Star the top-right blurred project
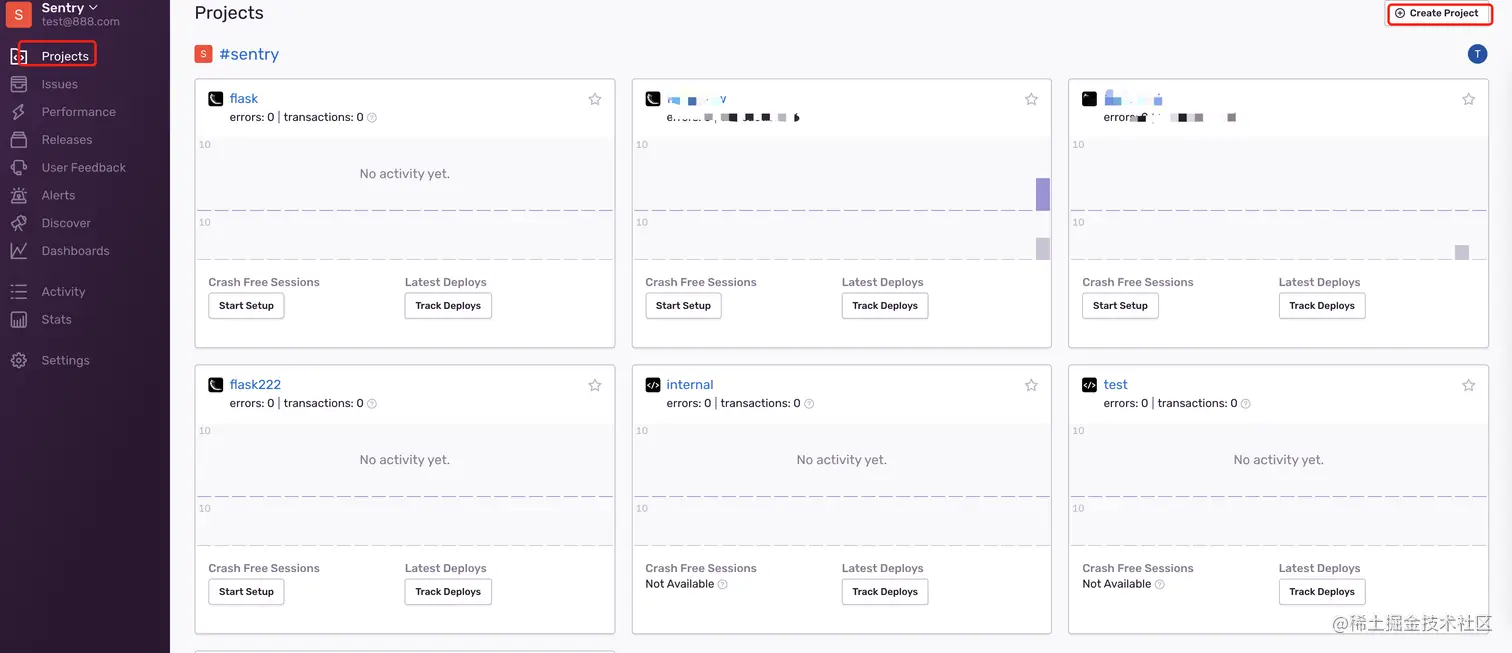The height and width of the screenshot is (653, 1512). pos(1468,99)
